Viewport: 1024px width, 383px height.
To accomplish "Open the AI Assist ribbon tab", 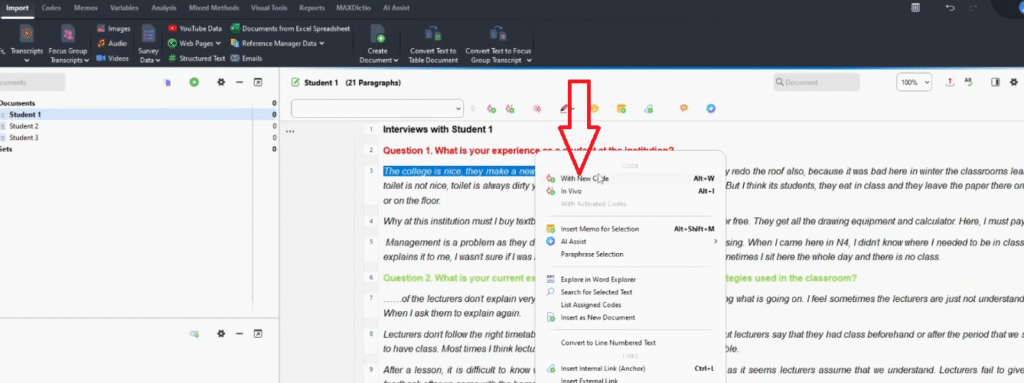I will 396,8.
